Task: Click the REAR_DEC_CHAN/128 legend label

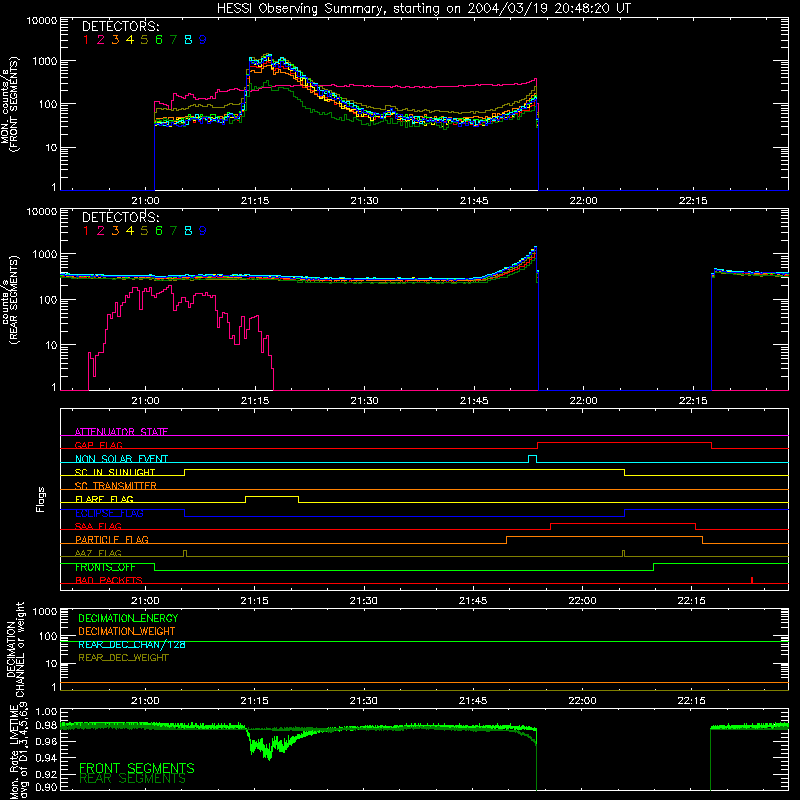Action: pyautogui.click(x=132, y=644)
